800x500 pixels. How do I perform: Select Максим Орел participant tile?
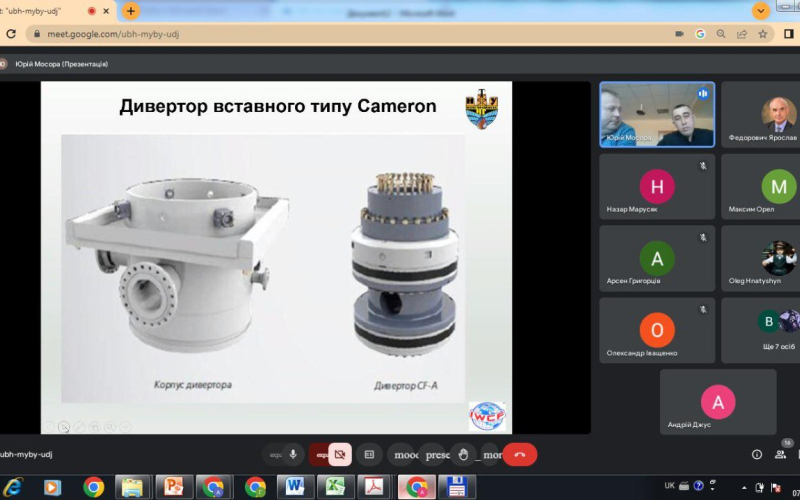pyautogui.click(x=761, y=187)
